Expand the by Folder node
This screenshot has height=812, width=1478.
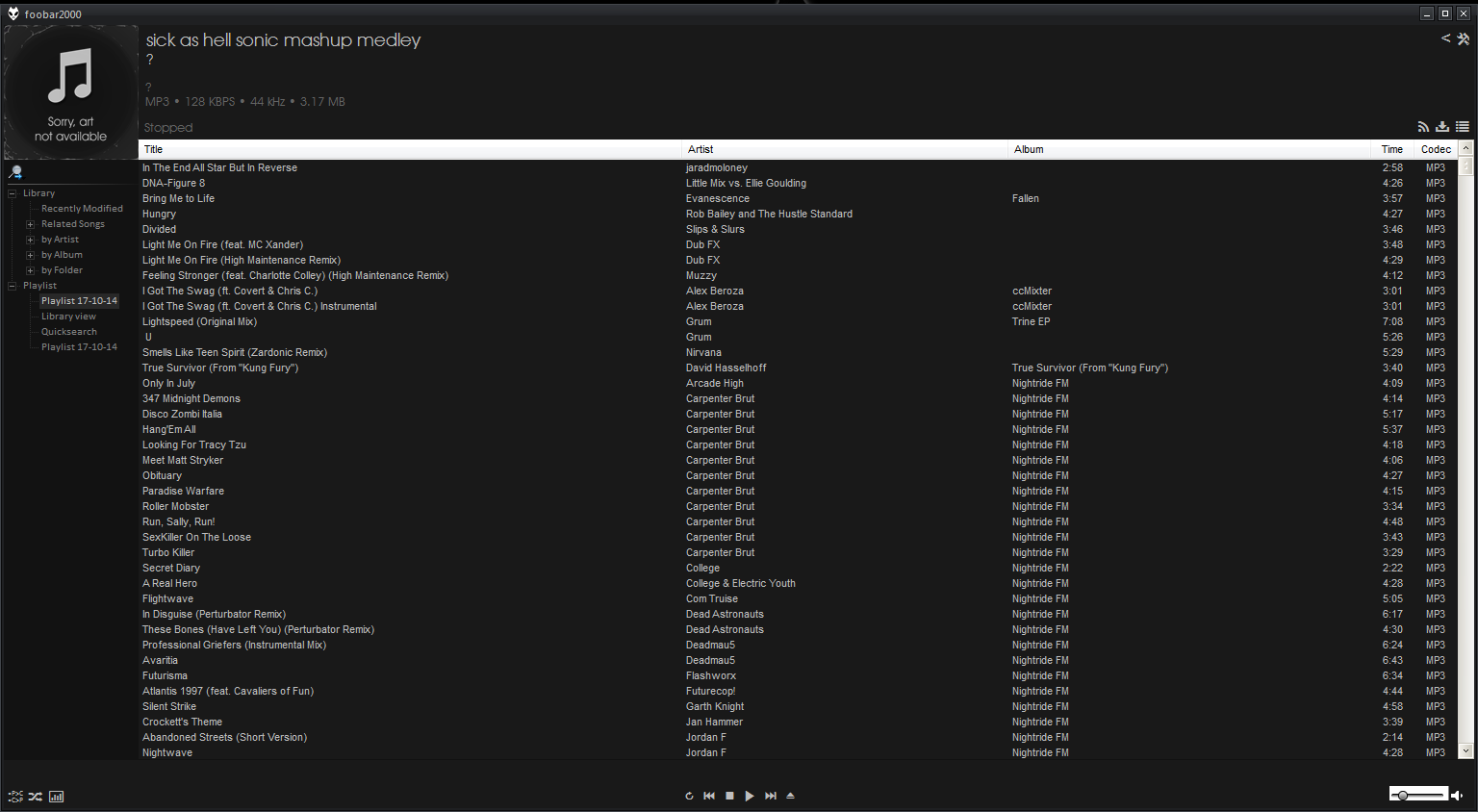(31, 270)
